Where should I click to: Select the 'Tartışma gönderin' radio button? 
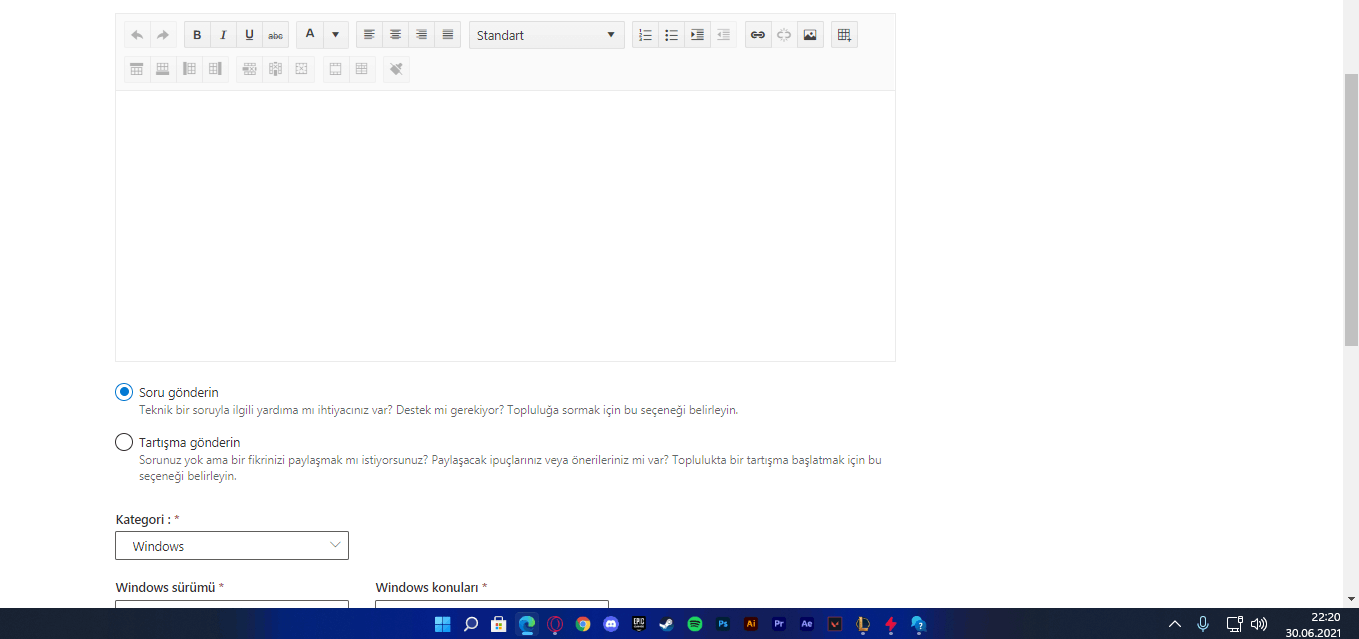coord(124,442)
